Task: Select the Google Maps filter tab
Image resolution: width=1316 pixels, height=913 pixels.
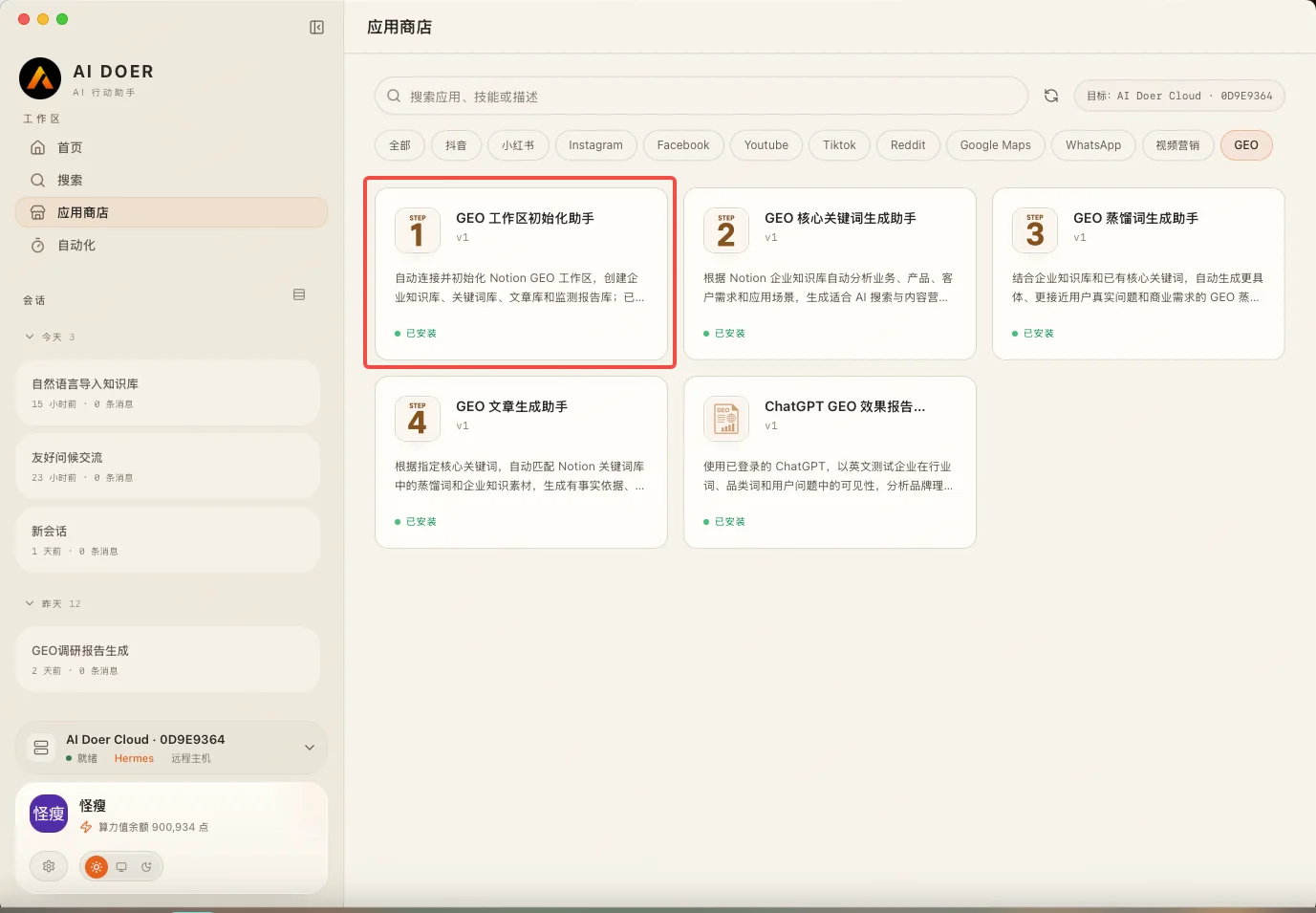Action: tap(996, 145)
